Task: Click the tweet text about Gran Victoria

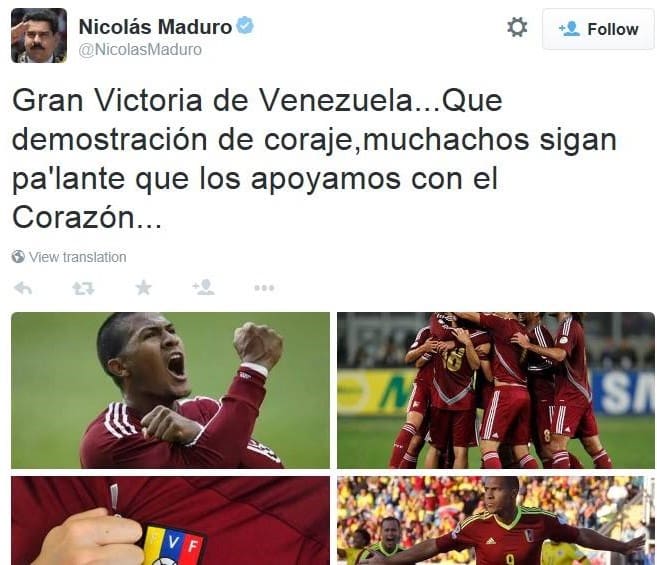Action: (314, 159)
